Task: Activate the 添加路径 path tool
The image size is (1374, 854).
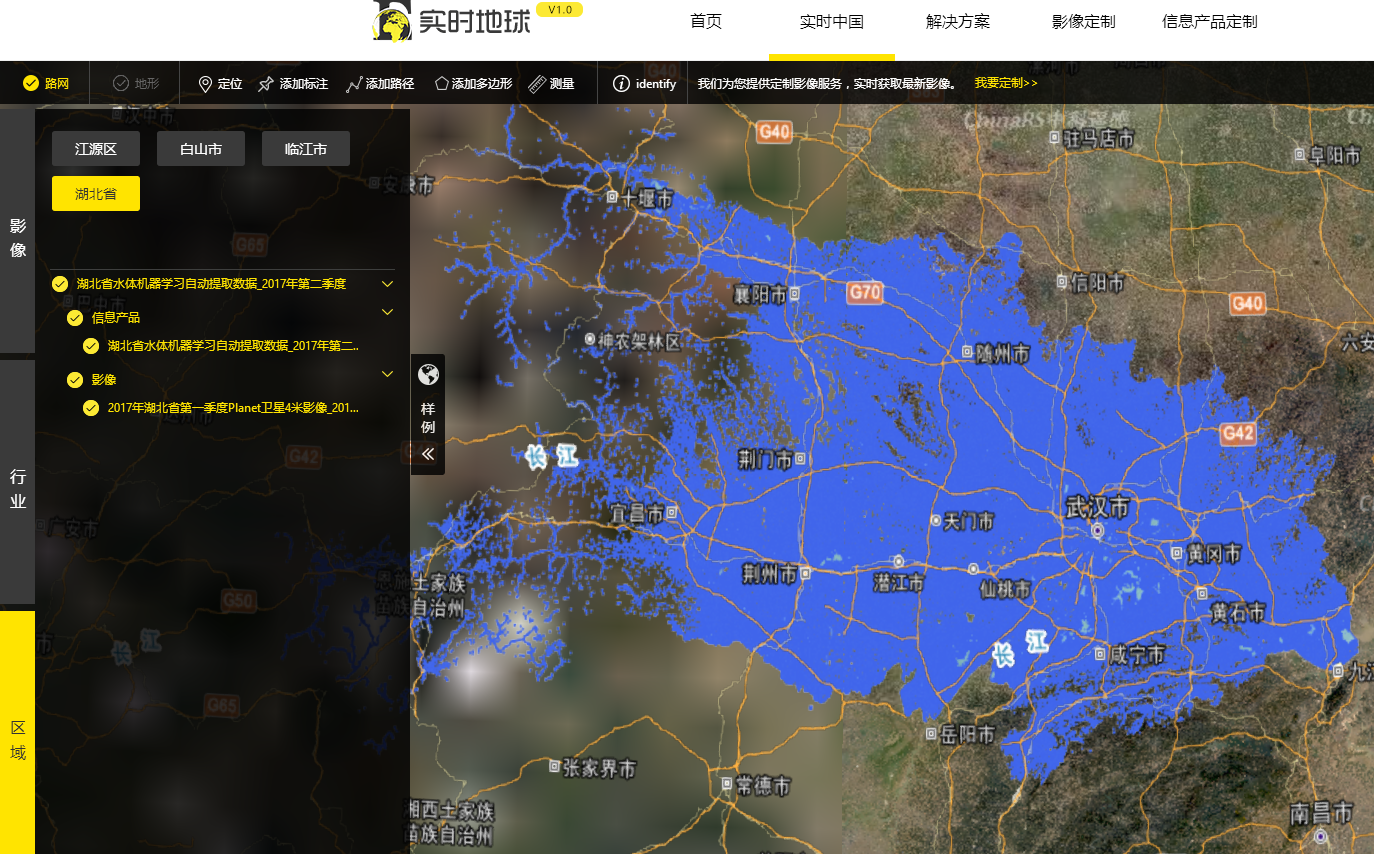Action: [x=380, y=84]
